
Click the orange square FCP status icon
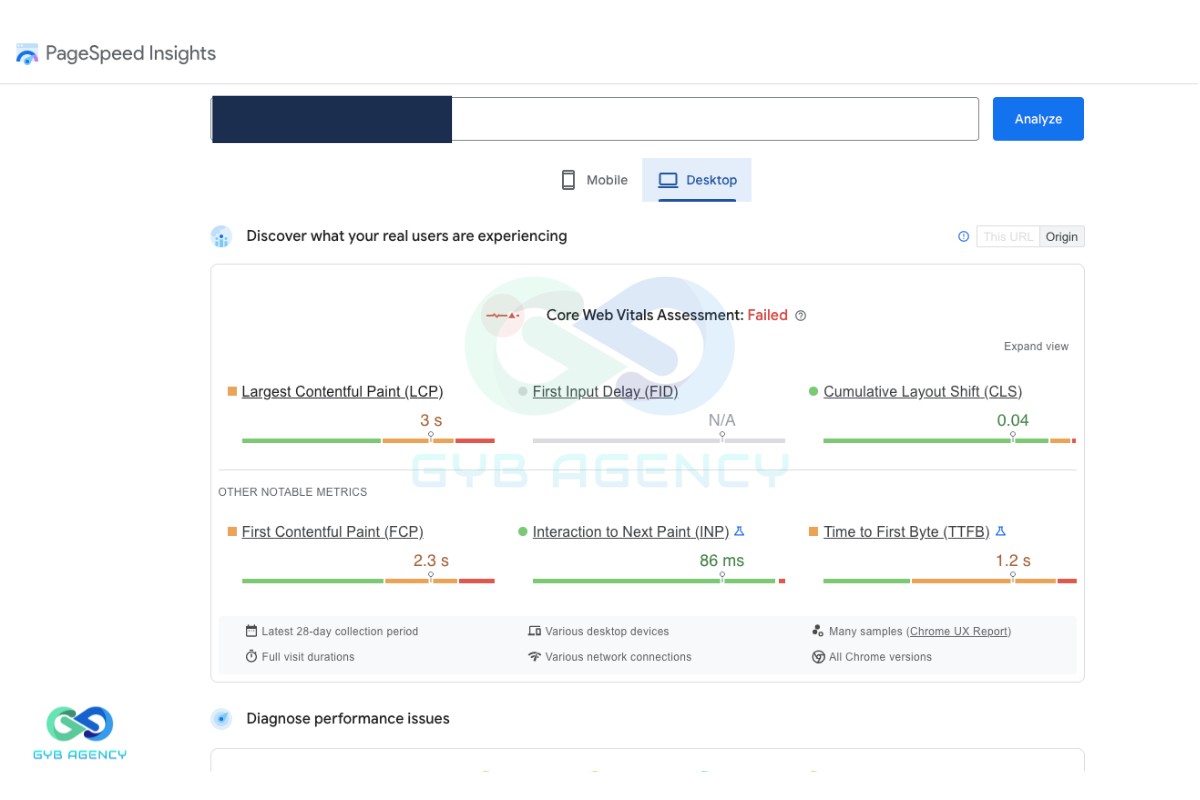pos(232,532)
